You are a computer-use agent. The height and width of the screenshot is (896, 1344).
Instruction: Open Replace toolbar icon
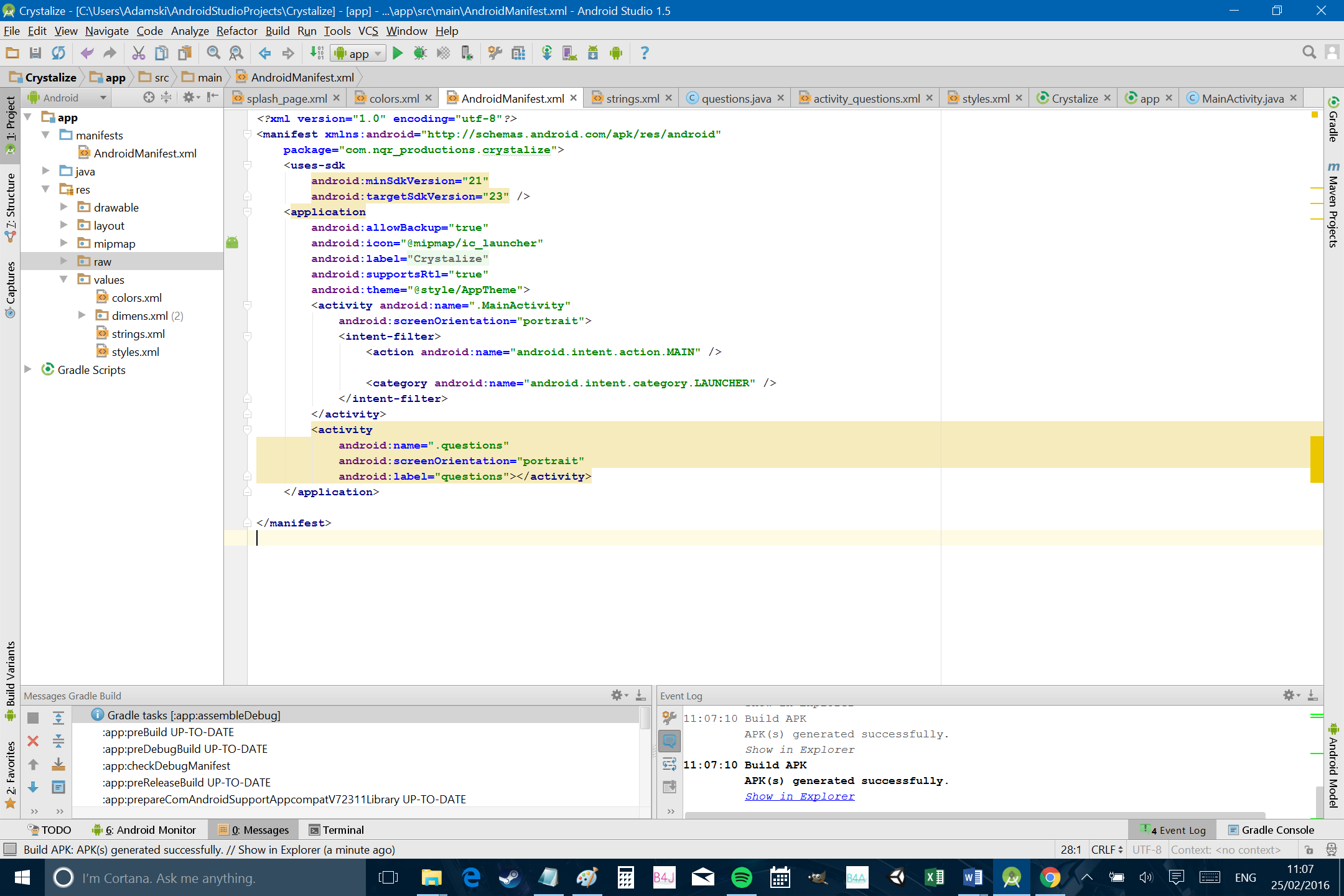pyautogui.click(x=236, y=54)
